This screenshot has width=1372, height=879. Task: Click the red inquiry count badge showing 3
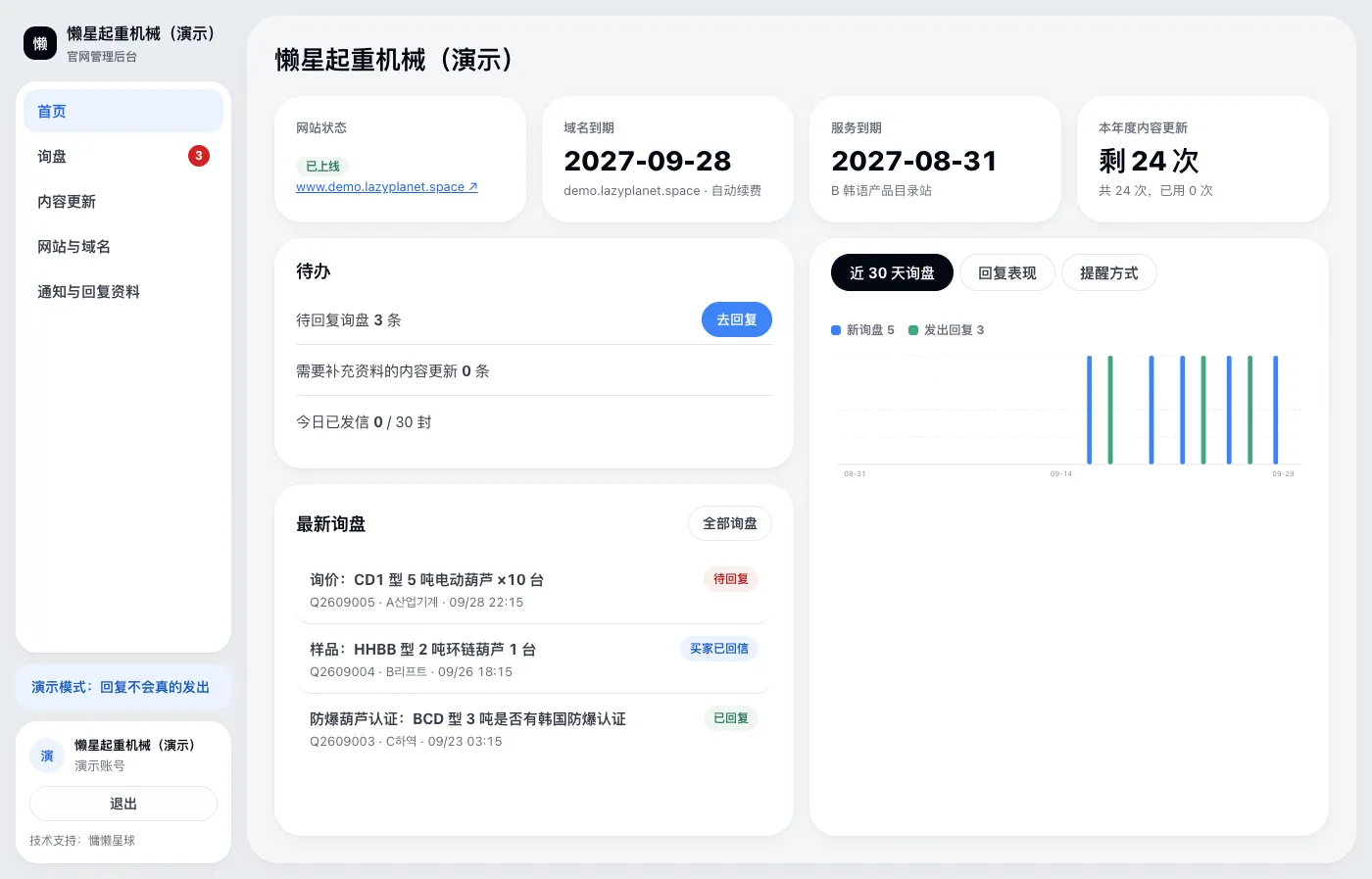[199, 156]
